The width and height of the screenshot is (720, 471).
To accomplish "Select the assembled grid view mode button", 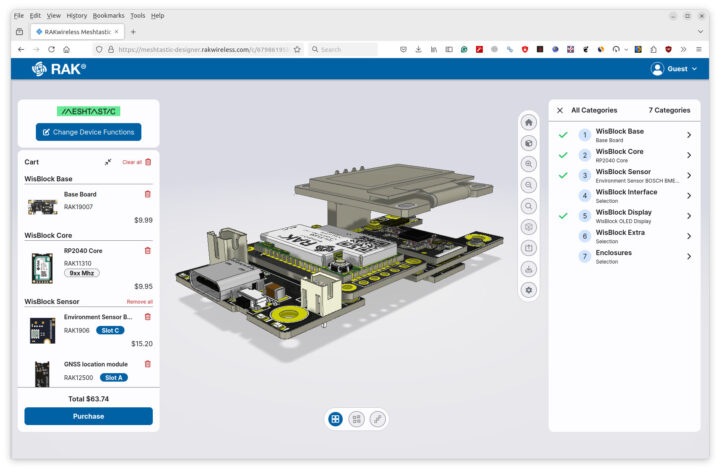I will pyautogui.click(x=335, y=420).
